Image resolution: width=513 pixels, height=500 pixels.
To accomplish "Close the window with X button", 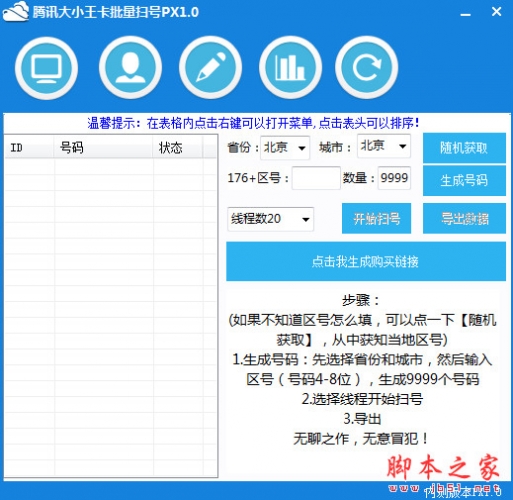I will [496, 12].
